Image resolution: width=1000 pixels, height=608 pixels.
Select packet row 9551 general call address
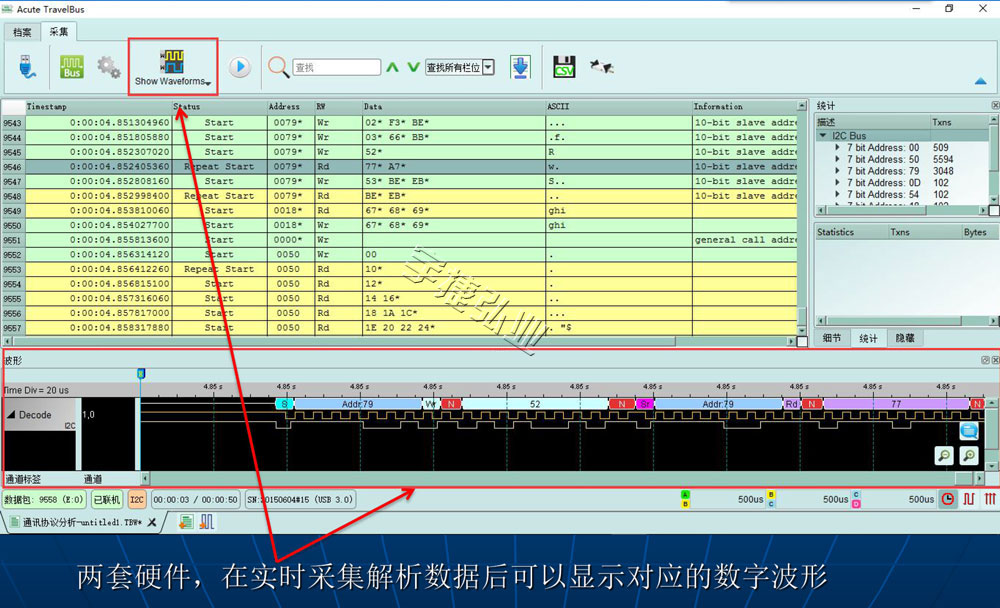pos(400,240)
